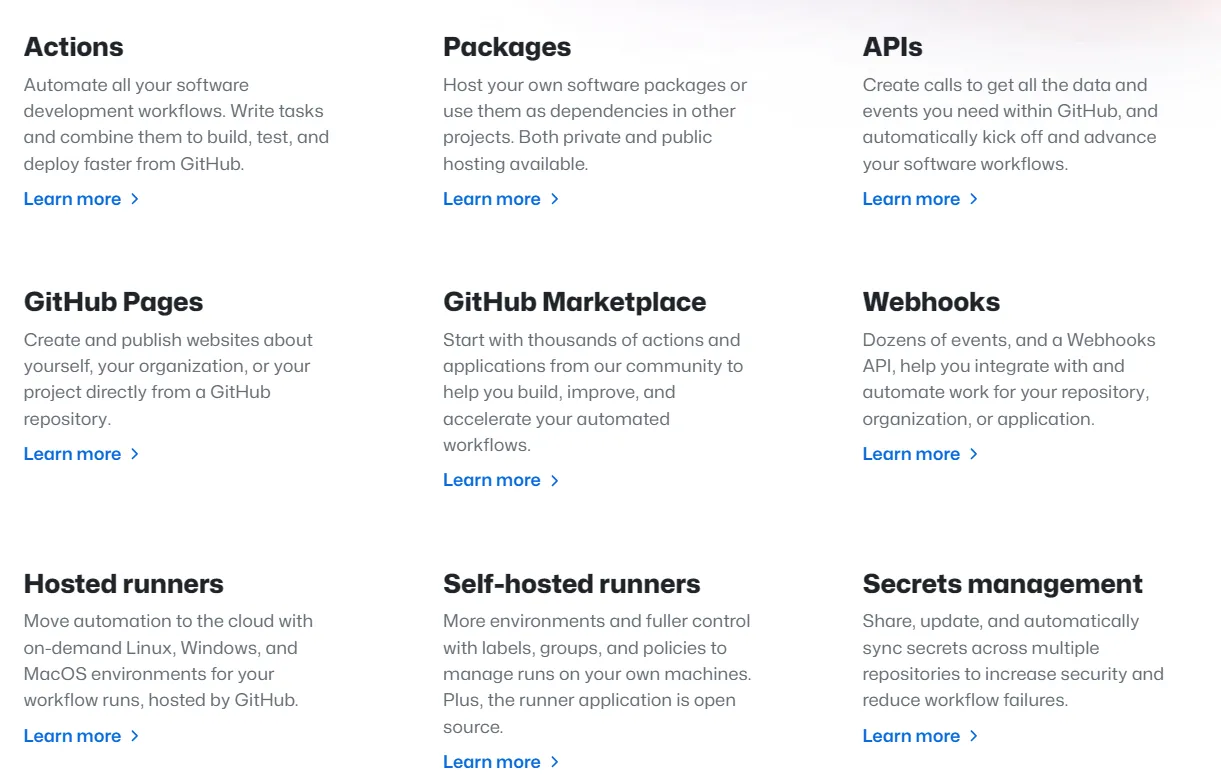Open Learn more link for Actions
The image size is (1221, 780).
72,199
